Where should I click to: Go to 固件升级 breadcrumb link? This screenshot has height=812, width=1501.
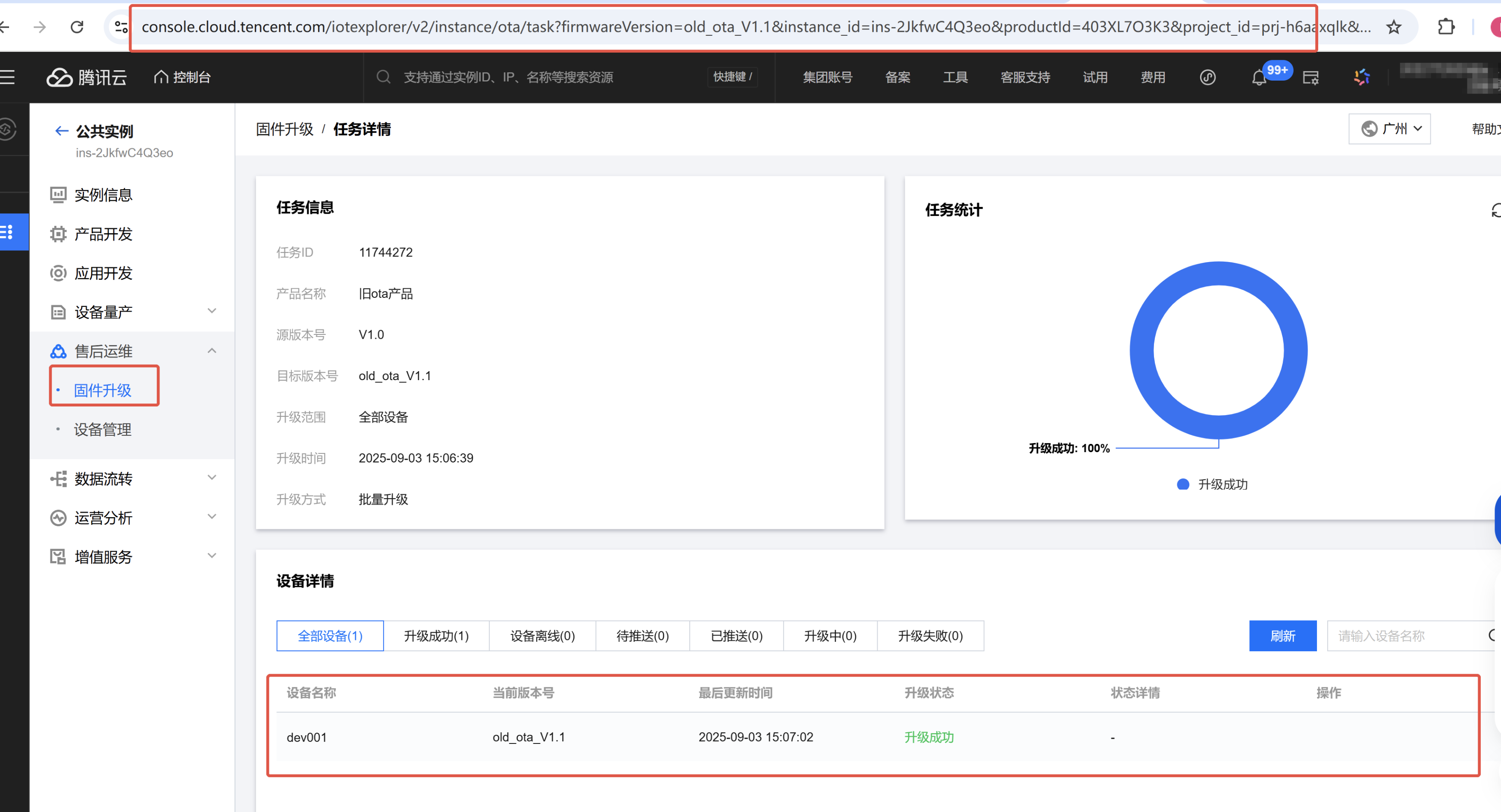click(285, 129)
